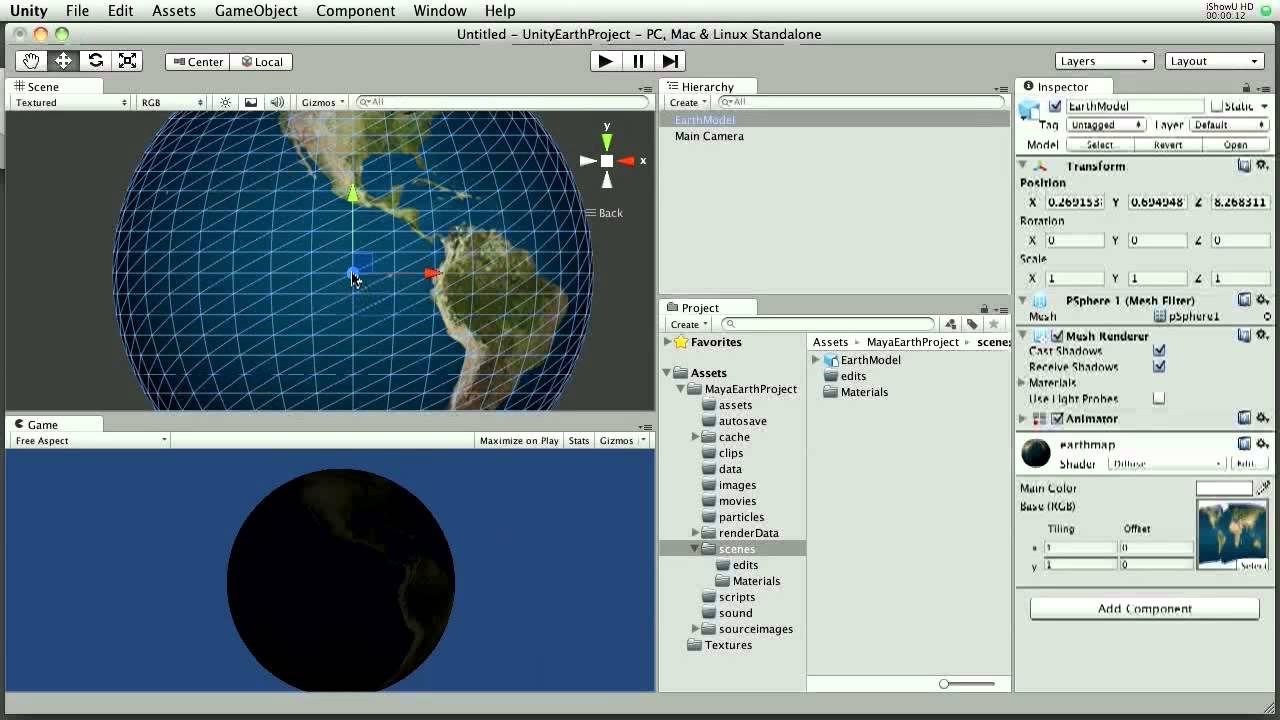Enable Use Light Probes checkbox

pos(1159,398)
